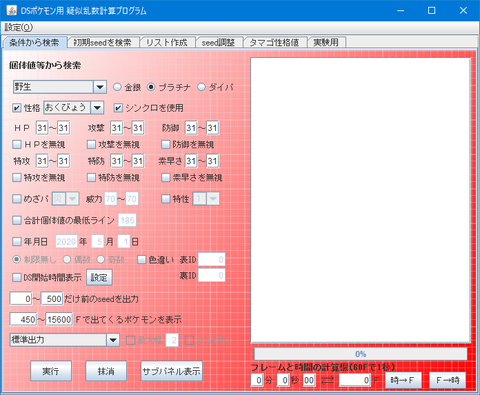Click the 攻撃 minimum value field
Screen dimensions: 480x395
[116, 128]
